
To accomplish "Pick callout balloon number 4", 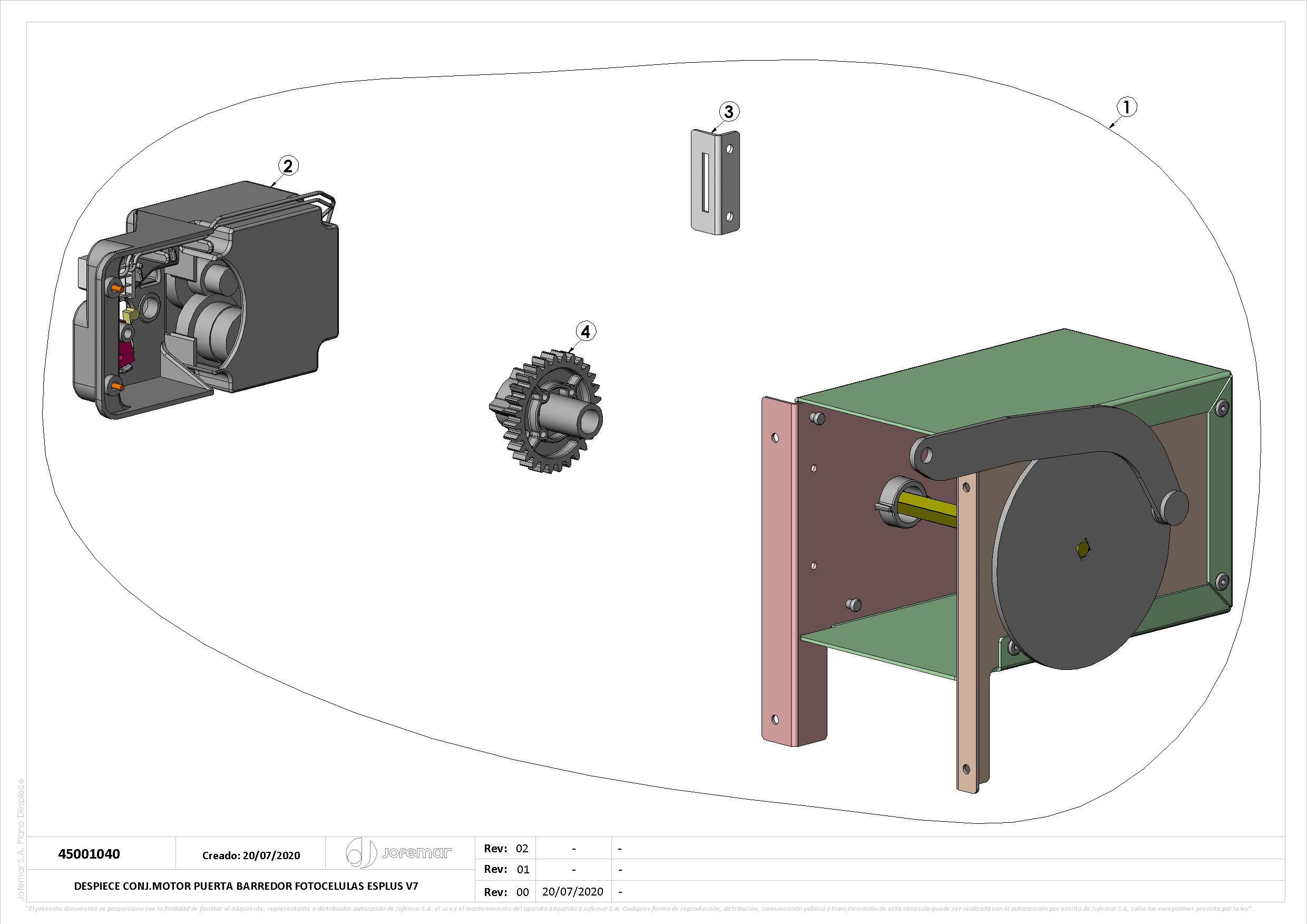I will [x=586, y=332].
